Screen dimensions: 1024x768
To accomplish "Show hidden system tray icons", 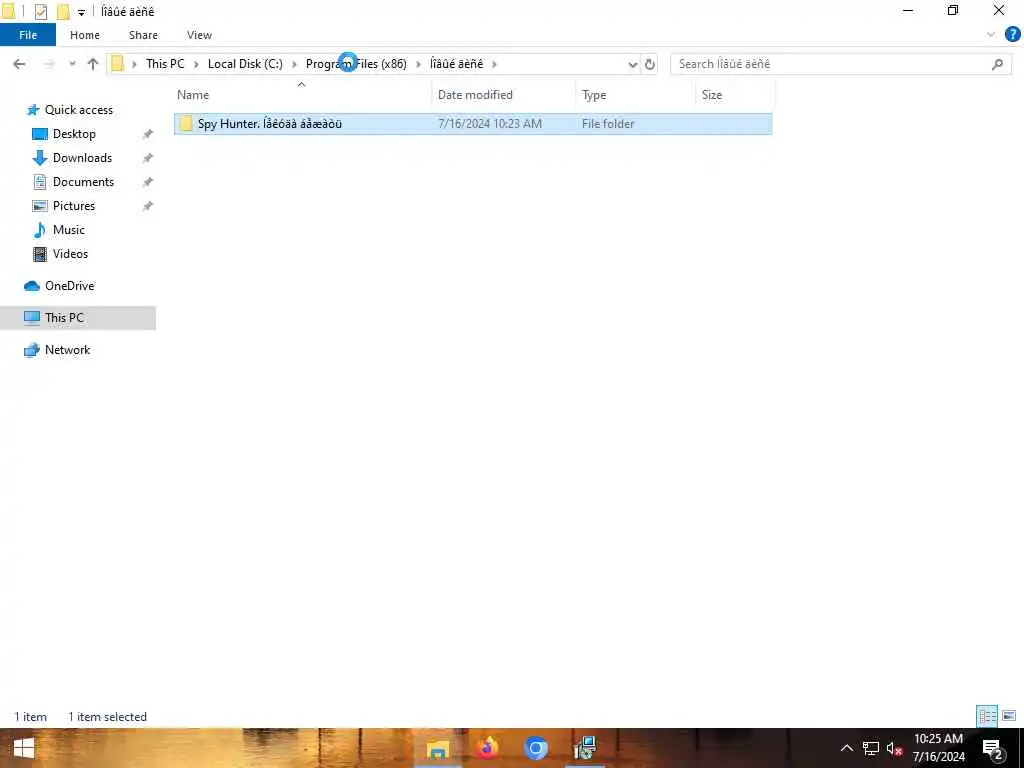I will pos(846,748).
